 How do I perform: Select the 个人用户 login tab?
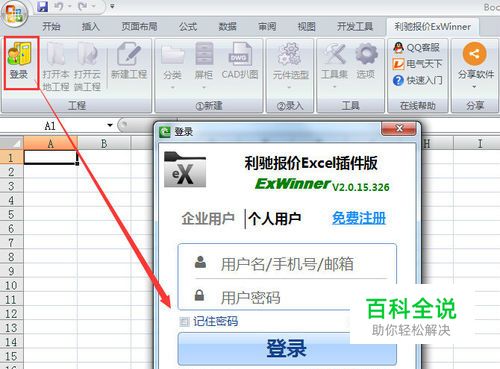(274, 219)
